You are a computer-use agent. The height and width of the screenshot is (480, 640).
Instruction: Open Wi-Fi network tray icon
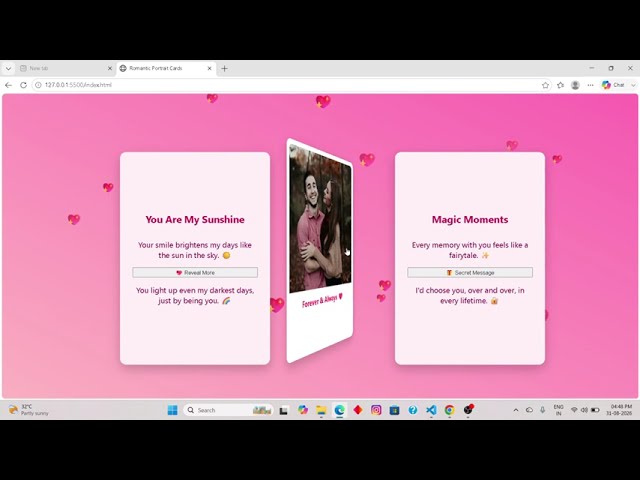[574, 410]
